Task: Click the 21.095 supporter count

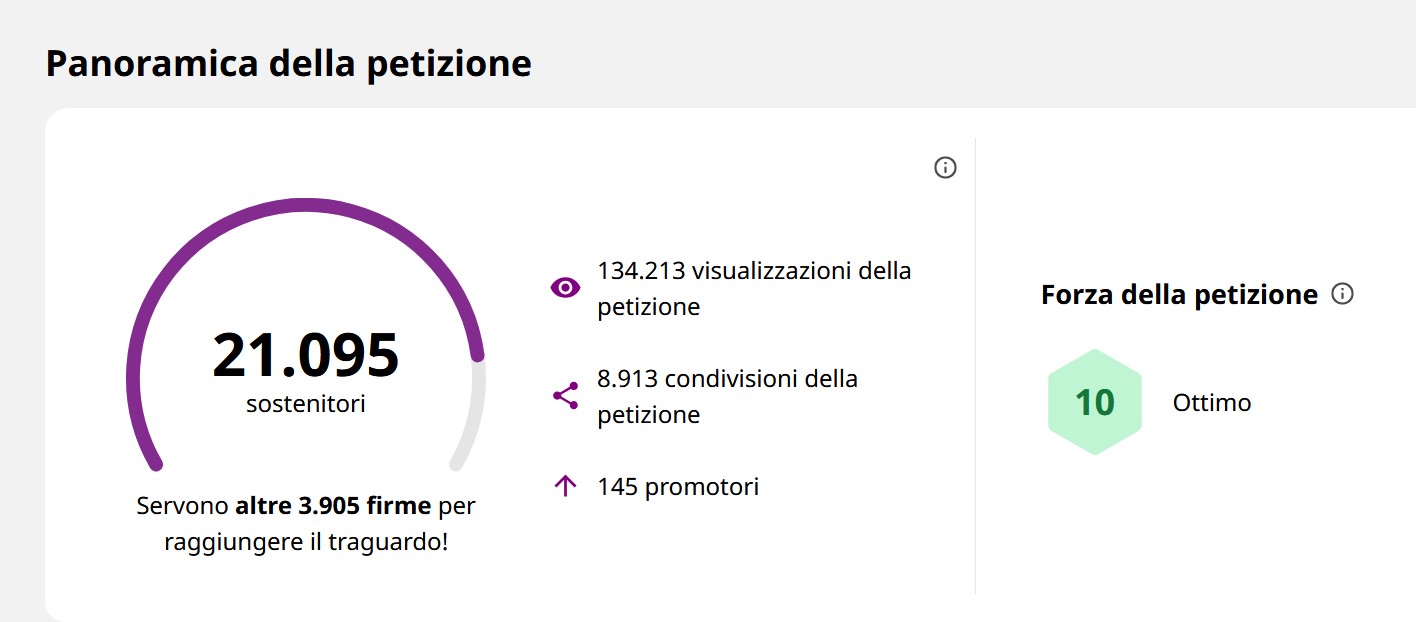Action: tap(306, 355)
